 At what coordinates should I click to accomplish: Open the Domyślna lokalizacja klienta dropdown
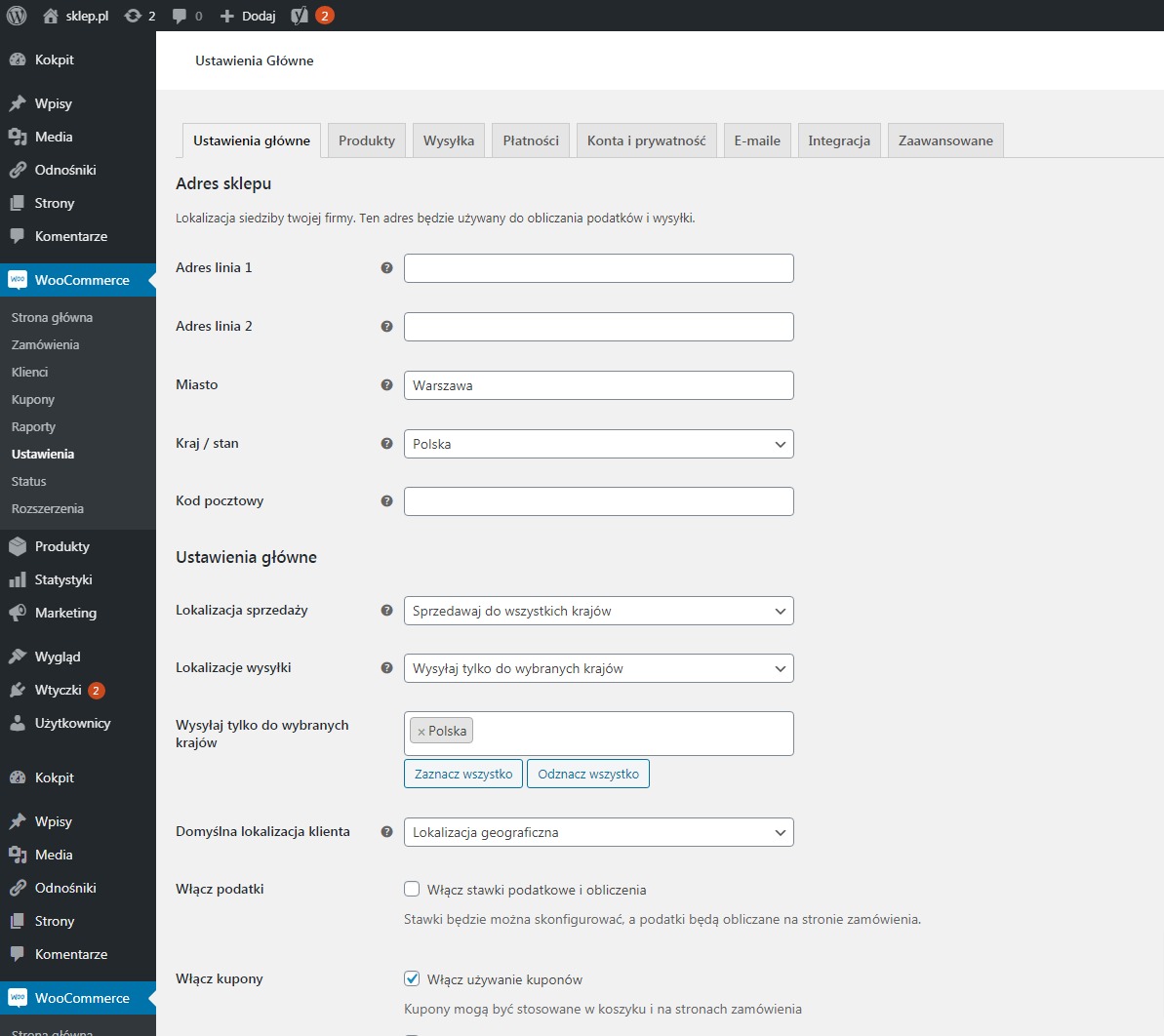(598, 832)
